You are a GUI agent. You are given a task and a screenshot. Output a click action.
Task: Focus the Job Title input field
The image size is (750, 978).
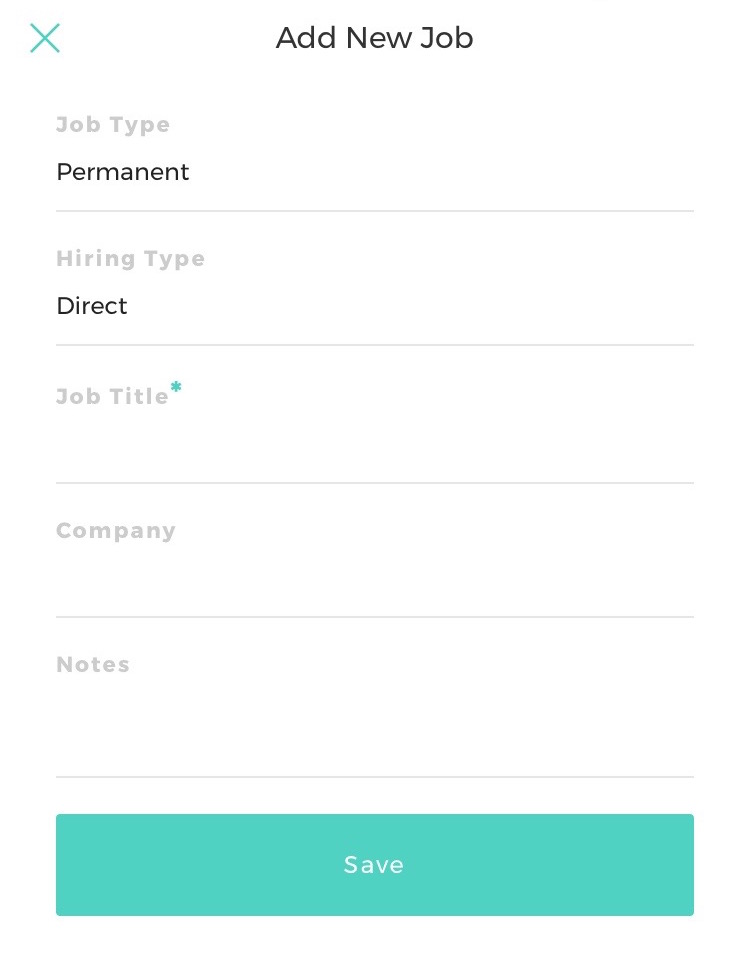[x=374, y=446]
